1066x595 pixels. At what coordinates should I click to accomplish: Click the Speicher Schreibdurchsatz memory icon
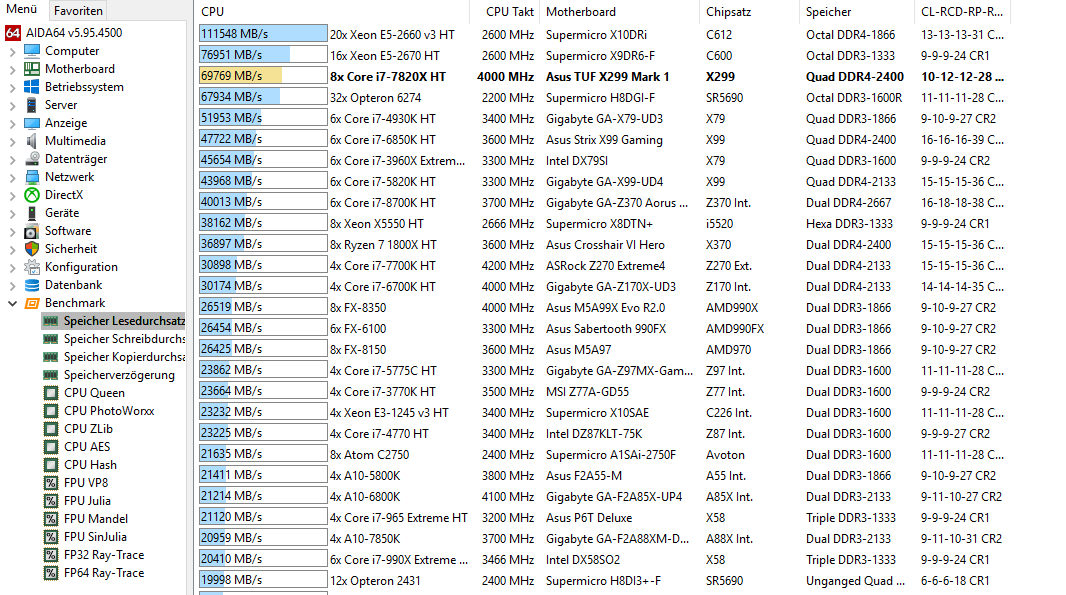tap(50, 339)
